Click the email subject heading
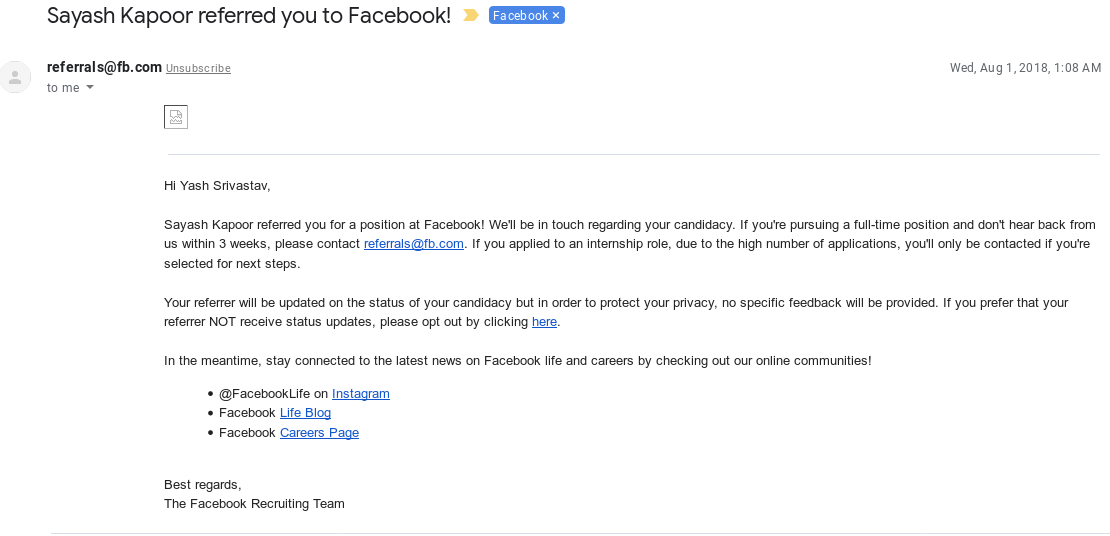 pyautogui.click(x=248, y=15)
